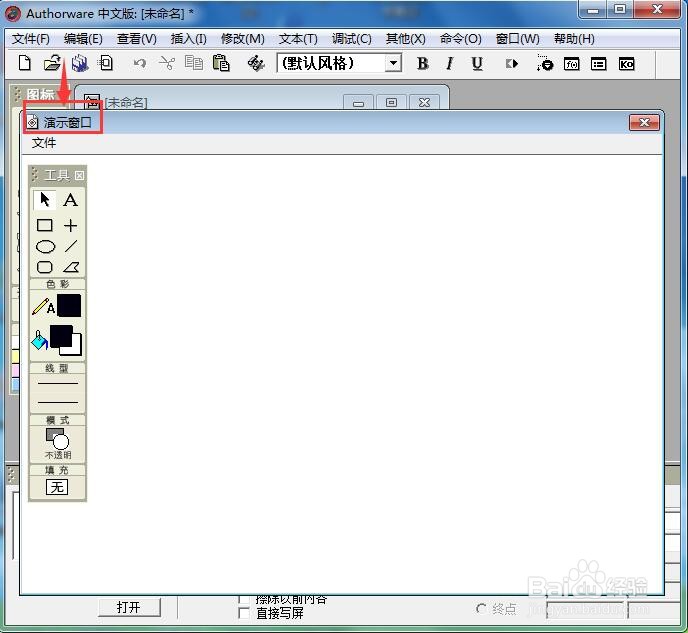Select the Rounded rectangle tool
The height and width of the screenshot is (633, 688).
45,267
